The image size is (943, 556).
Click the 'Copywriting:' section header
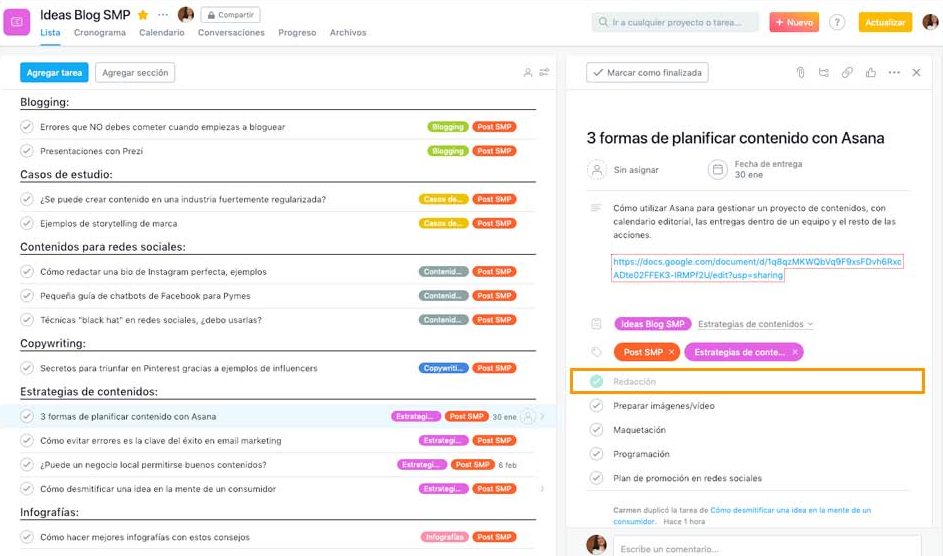coord(53,343)
